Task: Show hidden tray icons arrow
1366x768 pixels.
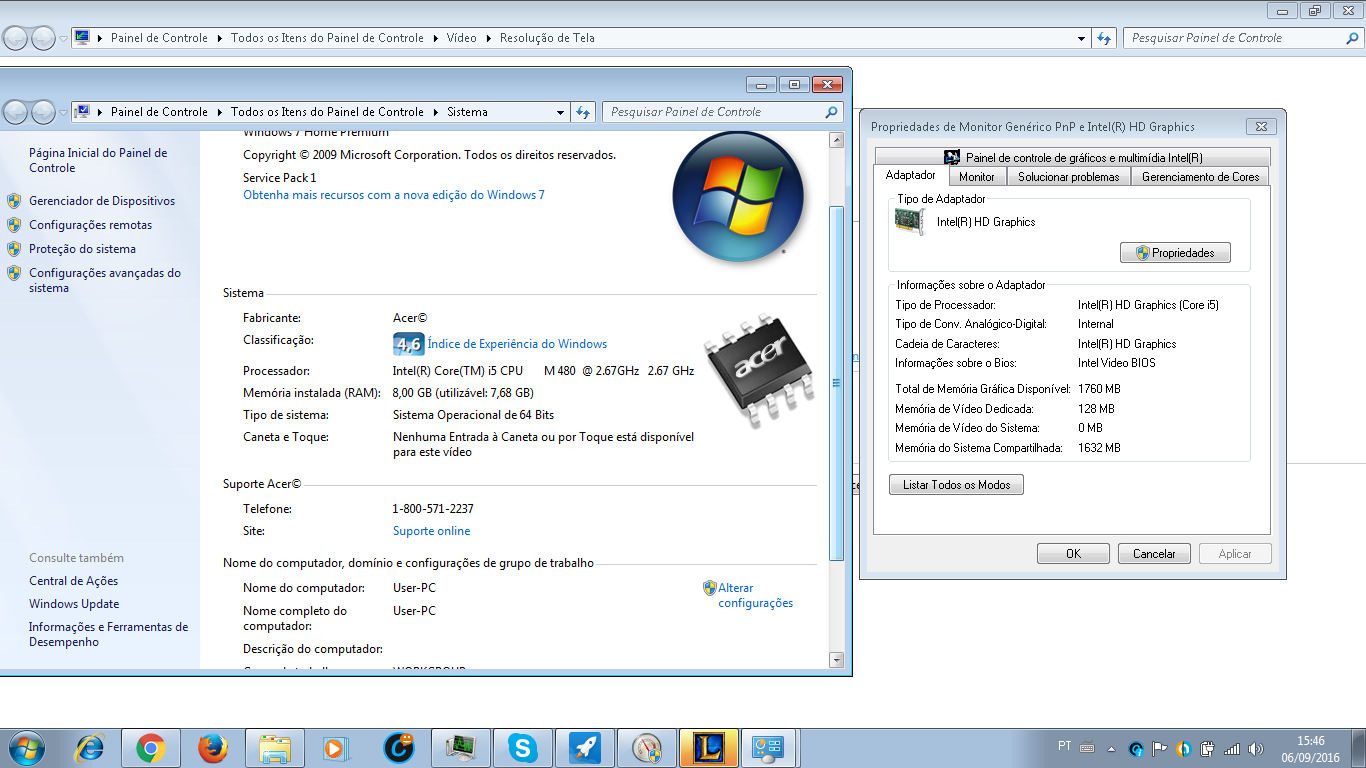Action: tap(1112, 748)
